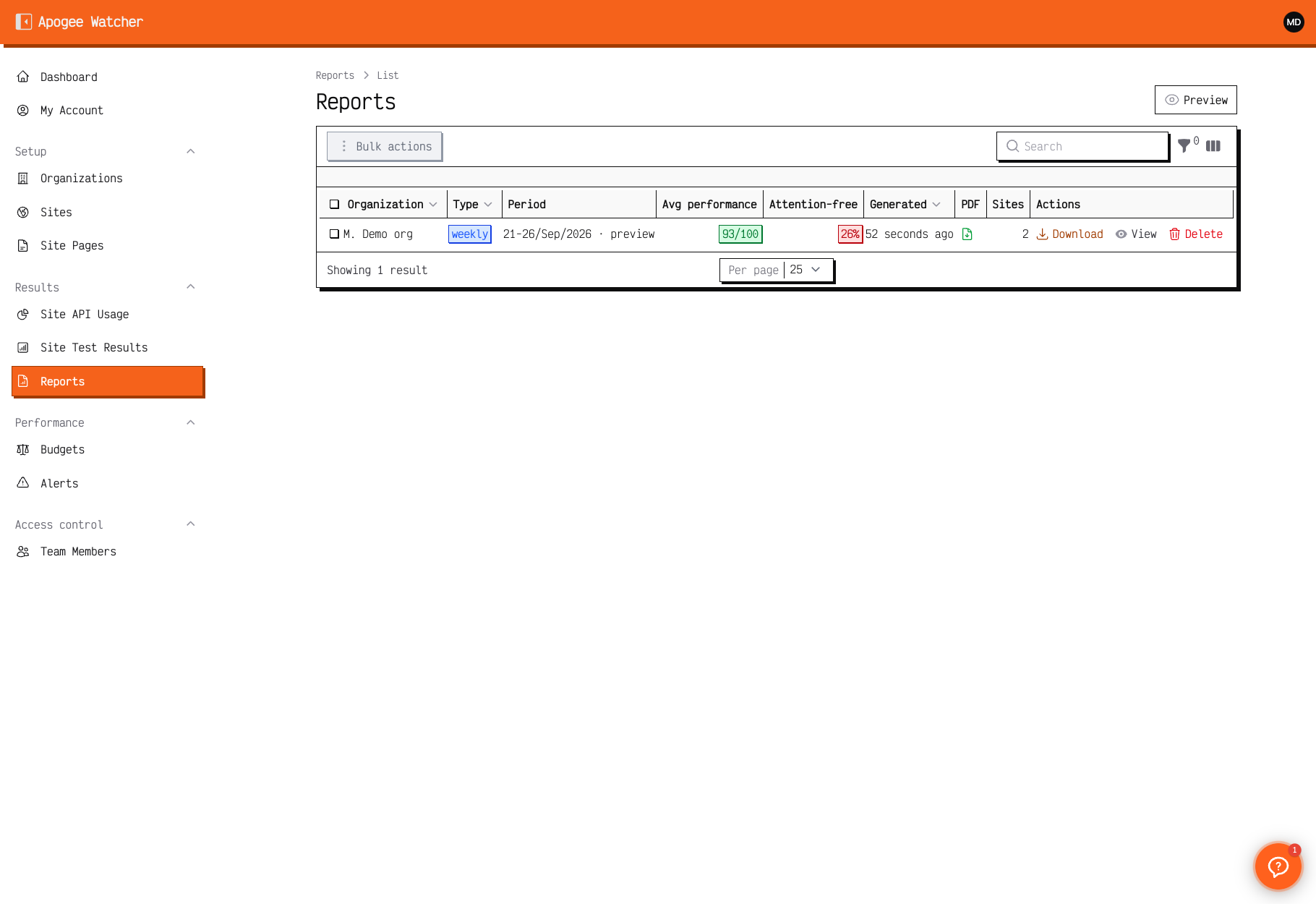The image size is (1316, 904).
Task: Open the help chat bubble
Action: coord(1278,866)
